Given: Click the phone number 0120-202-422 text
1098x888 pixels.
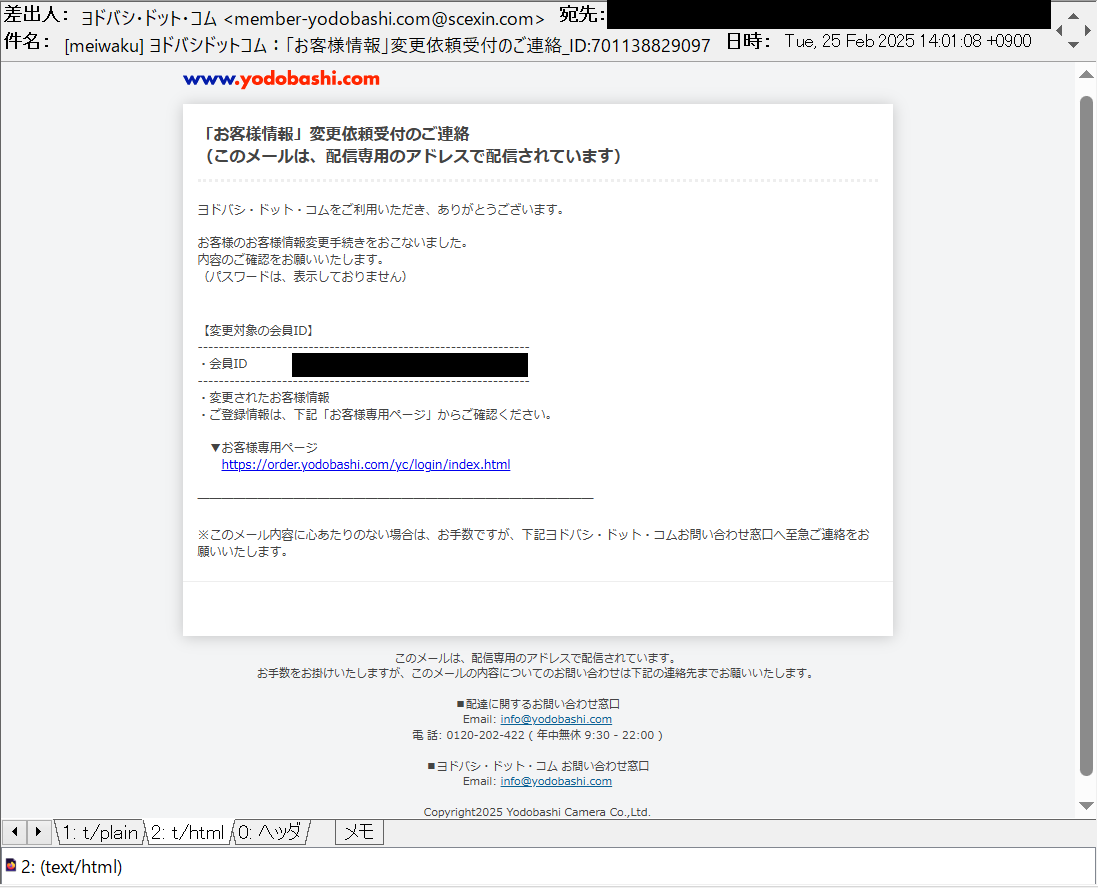Looking at the screenshot, I should tap(485, 735).
